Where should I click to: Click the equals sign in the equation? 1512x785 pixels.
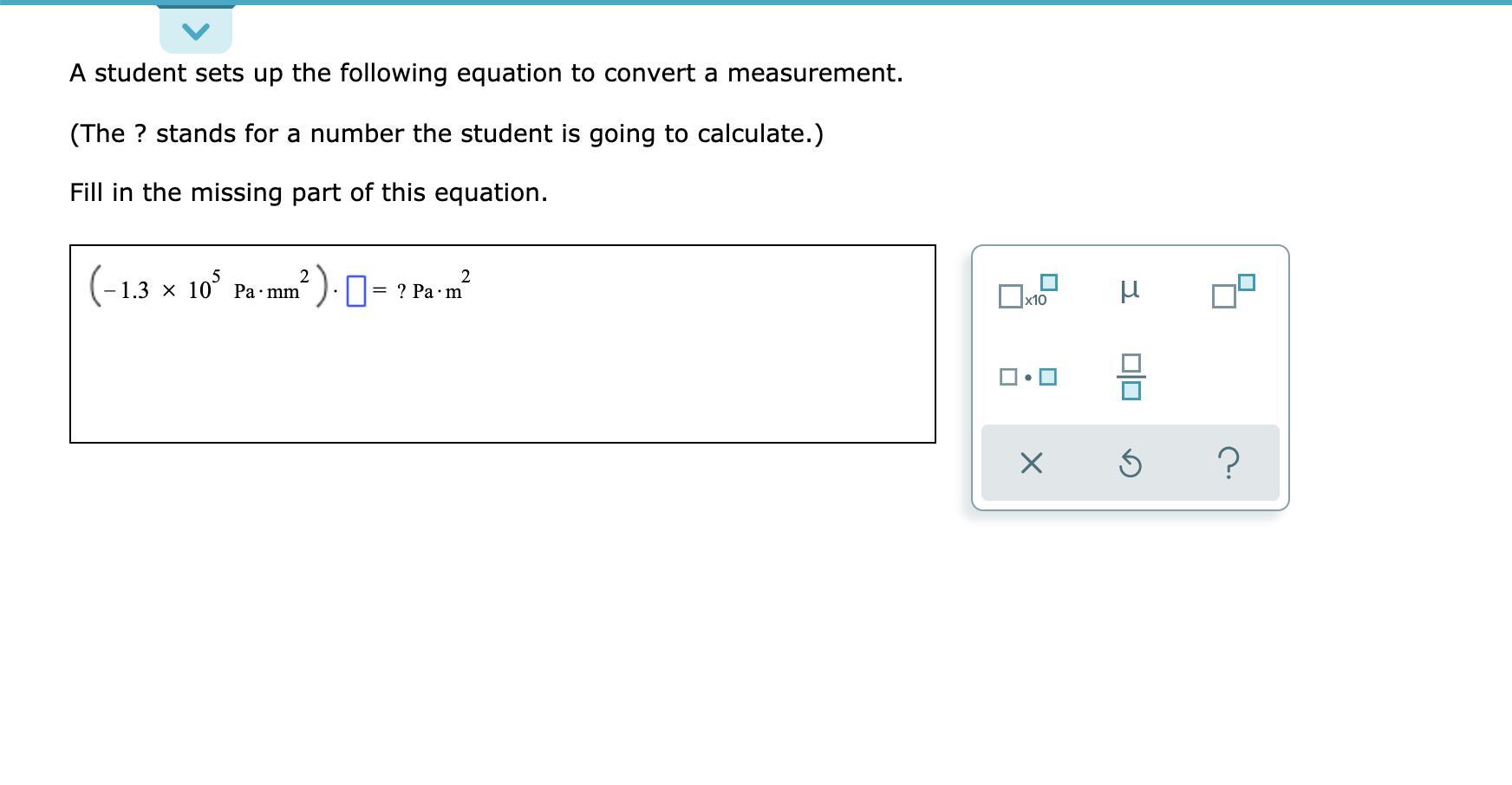380,291
